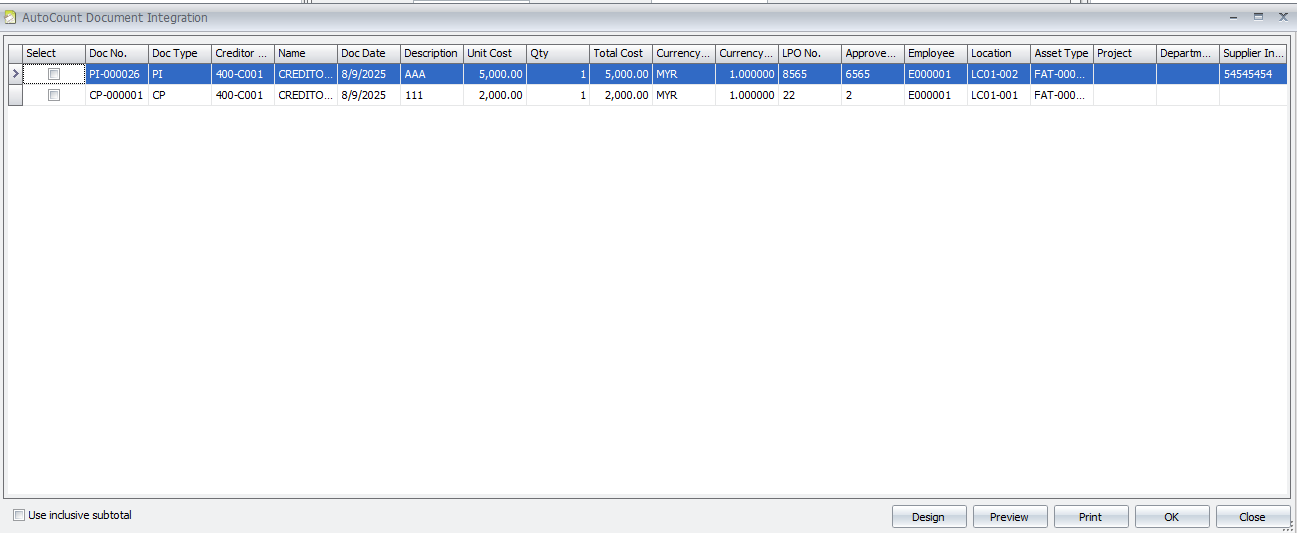Click the 6565 approve cell

click(873, 74)
